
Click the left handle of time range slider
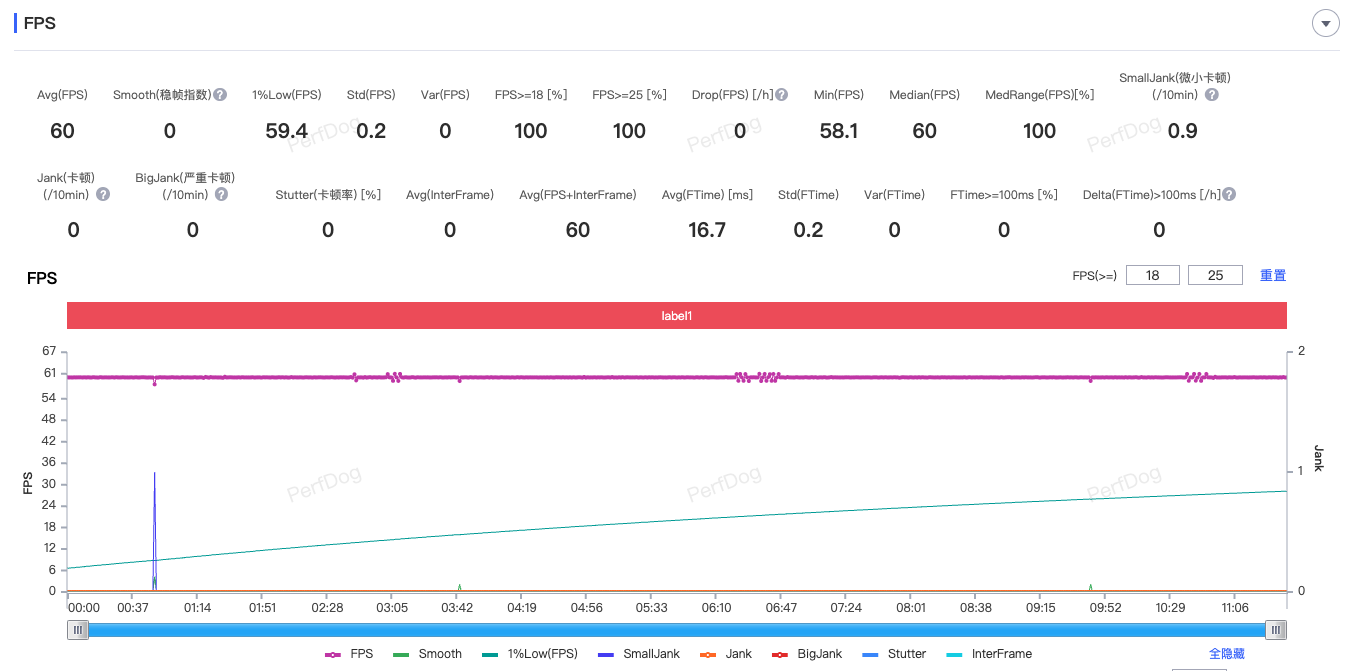pyautogui.click(x=78, y=630)
